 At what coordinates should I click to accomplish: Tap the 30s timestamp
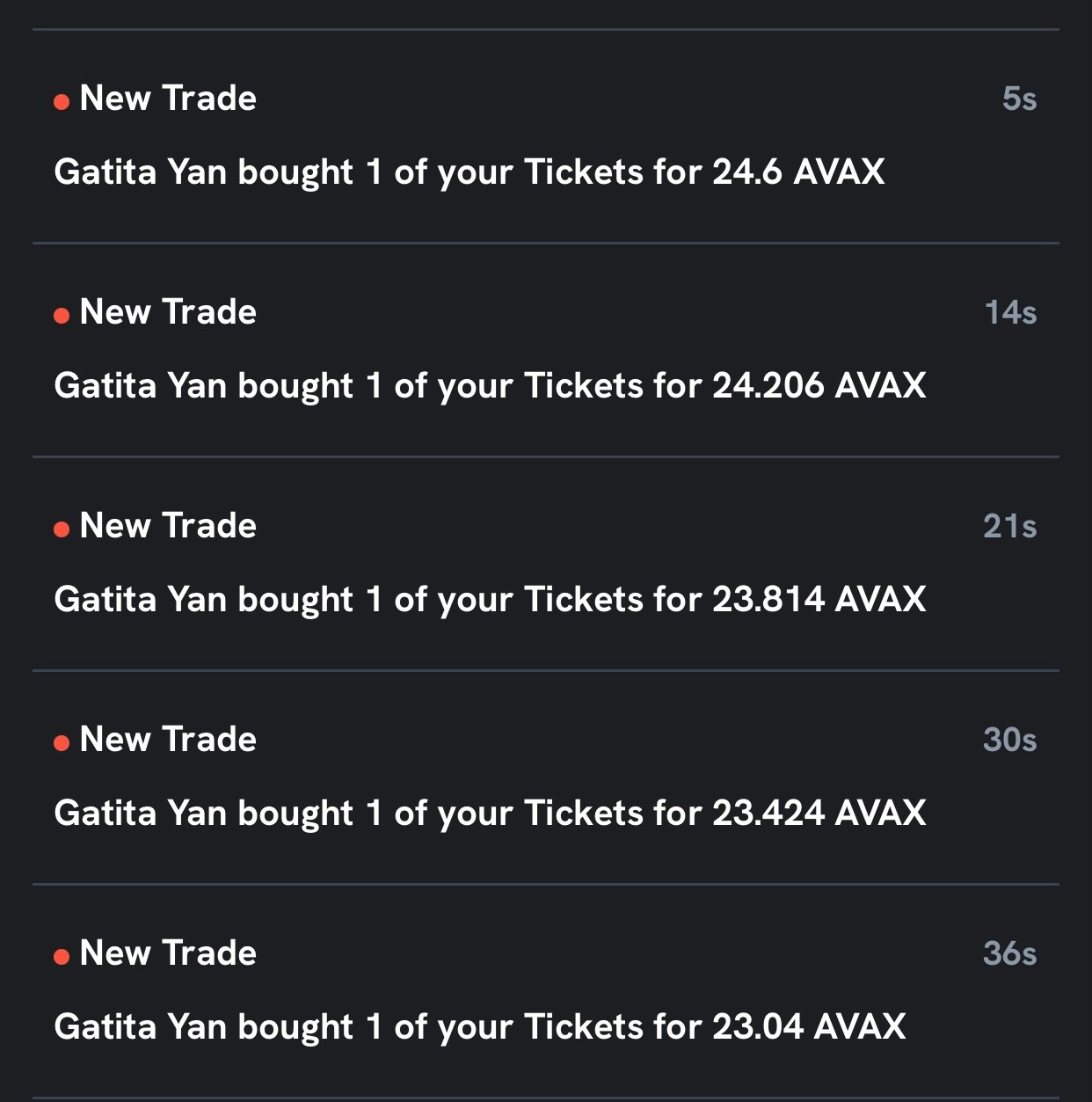[x=1009, y=740]
